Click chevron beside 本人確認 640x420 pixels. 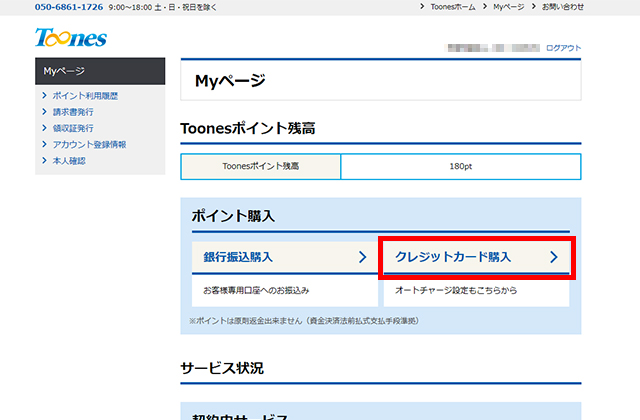click(44, 160)
